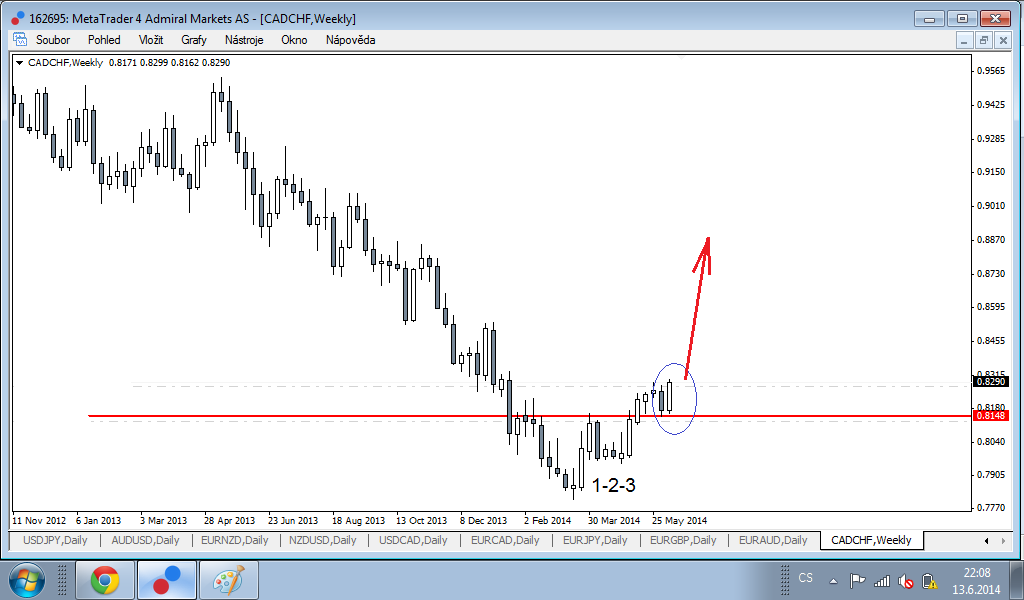Viewport: 1024px width, 600px height.
Task: Expand the CADCHF,Weekly chart header arrow
Action: point(20,63)
